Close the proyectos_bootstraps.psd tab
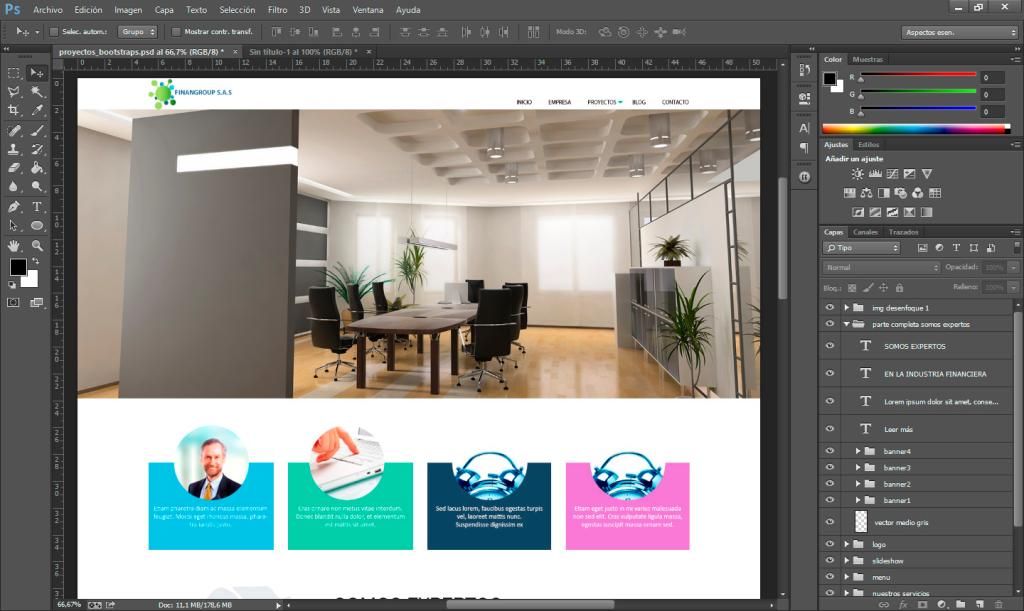The width and height of the screenshot is (1024, 611). [x=235, y=52]
